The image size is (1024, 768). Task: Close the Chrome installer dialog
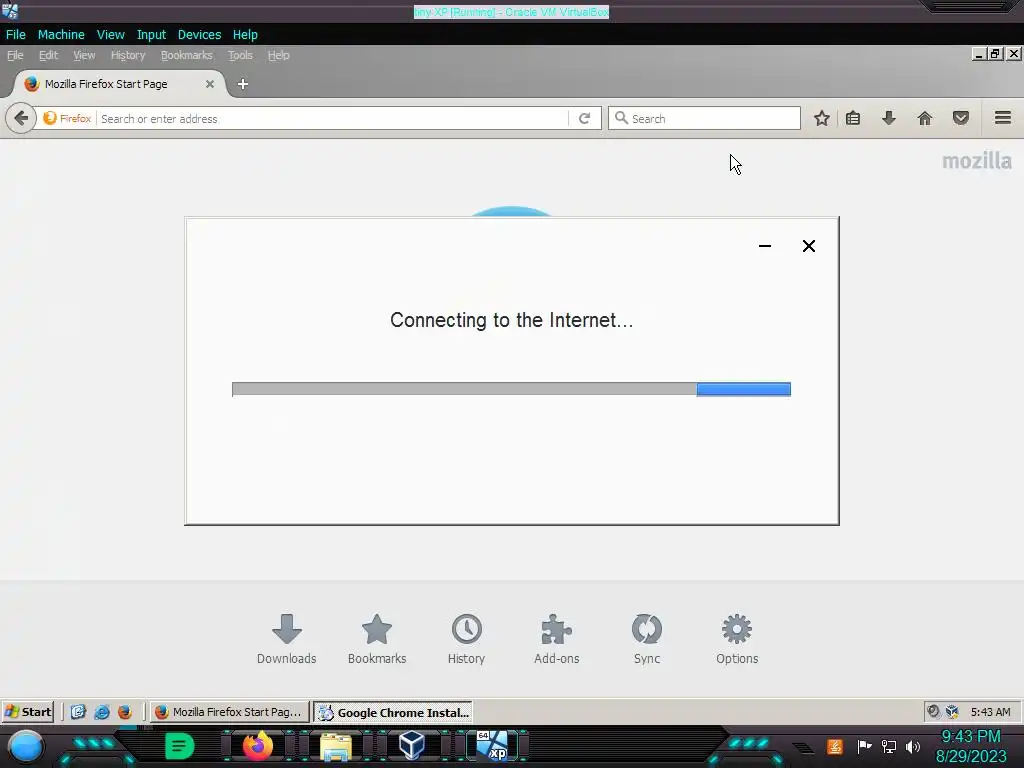click(808, 246)
